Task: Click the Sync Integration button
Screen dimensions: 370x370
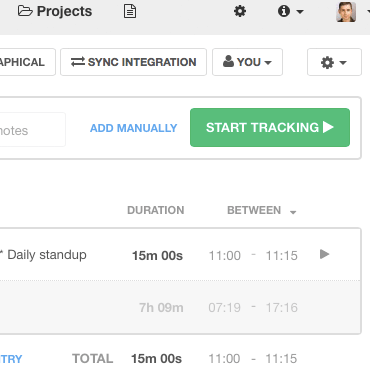Action: 133,62
